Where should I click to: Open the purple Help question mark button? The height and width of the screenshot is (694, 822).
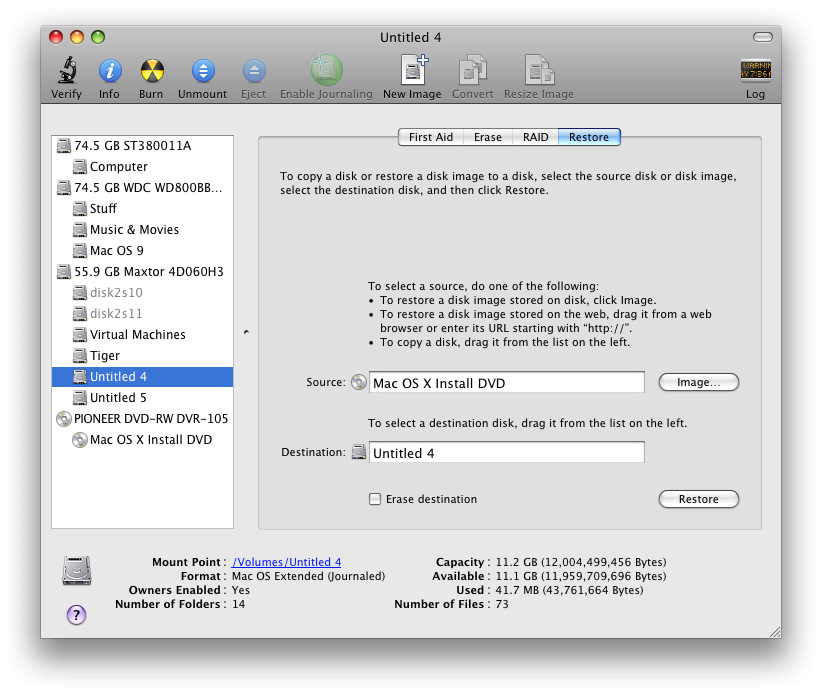77,615
